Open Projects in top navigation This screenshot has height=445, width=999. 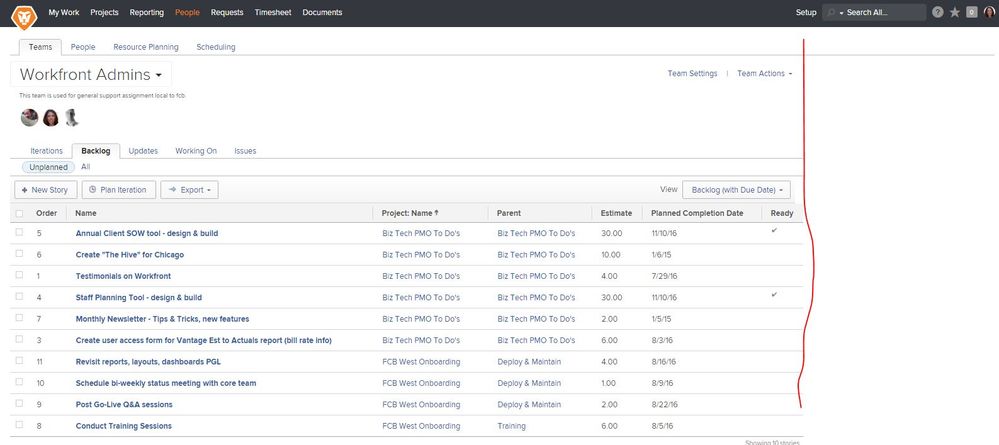(104, 12)
